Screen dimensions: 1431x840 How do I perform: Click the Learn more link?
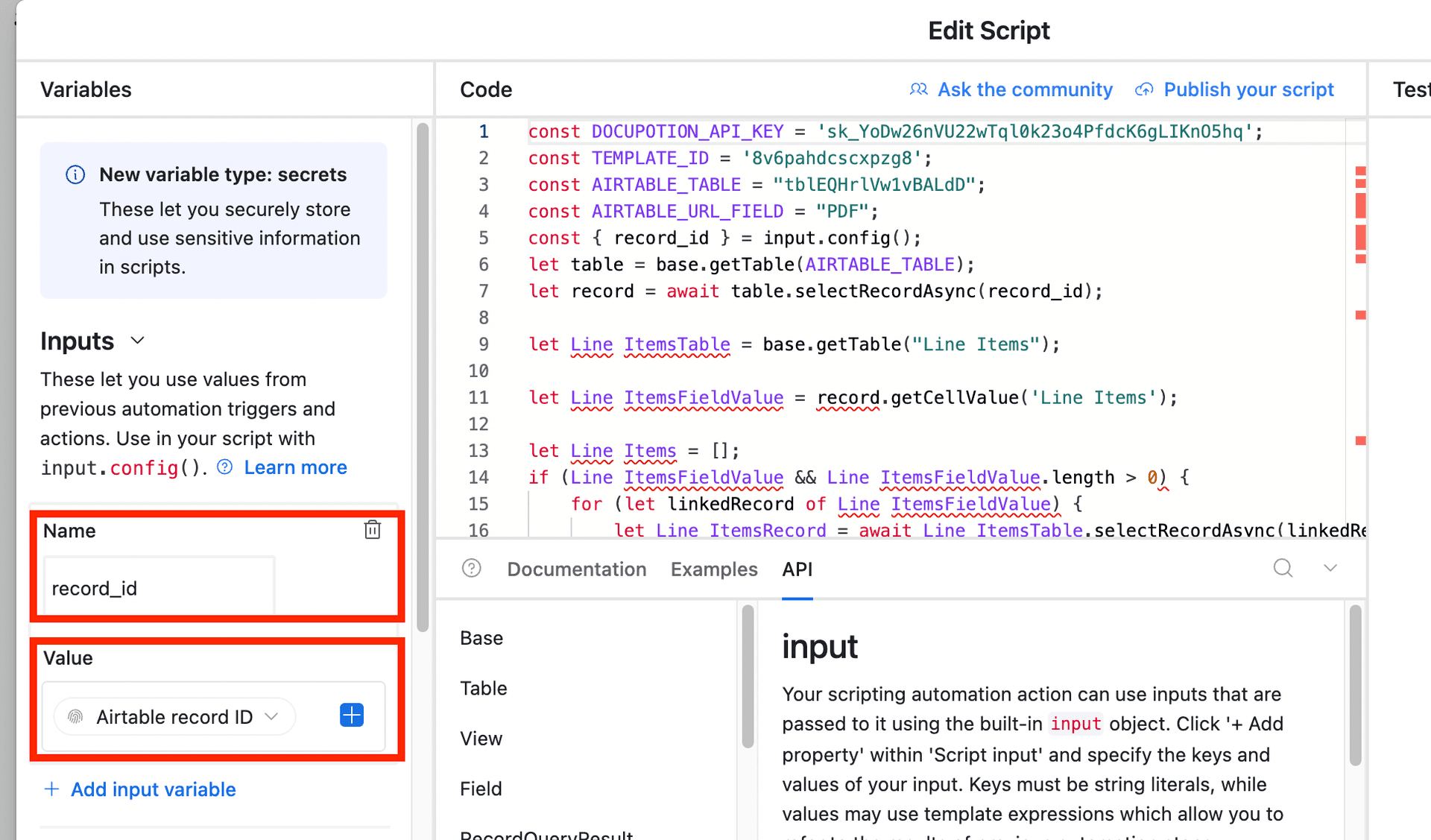[x=295, y=467]
